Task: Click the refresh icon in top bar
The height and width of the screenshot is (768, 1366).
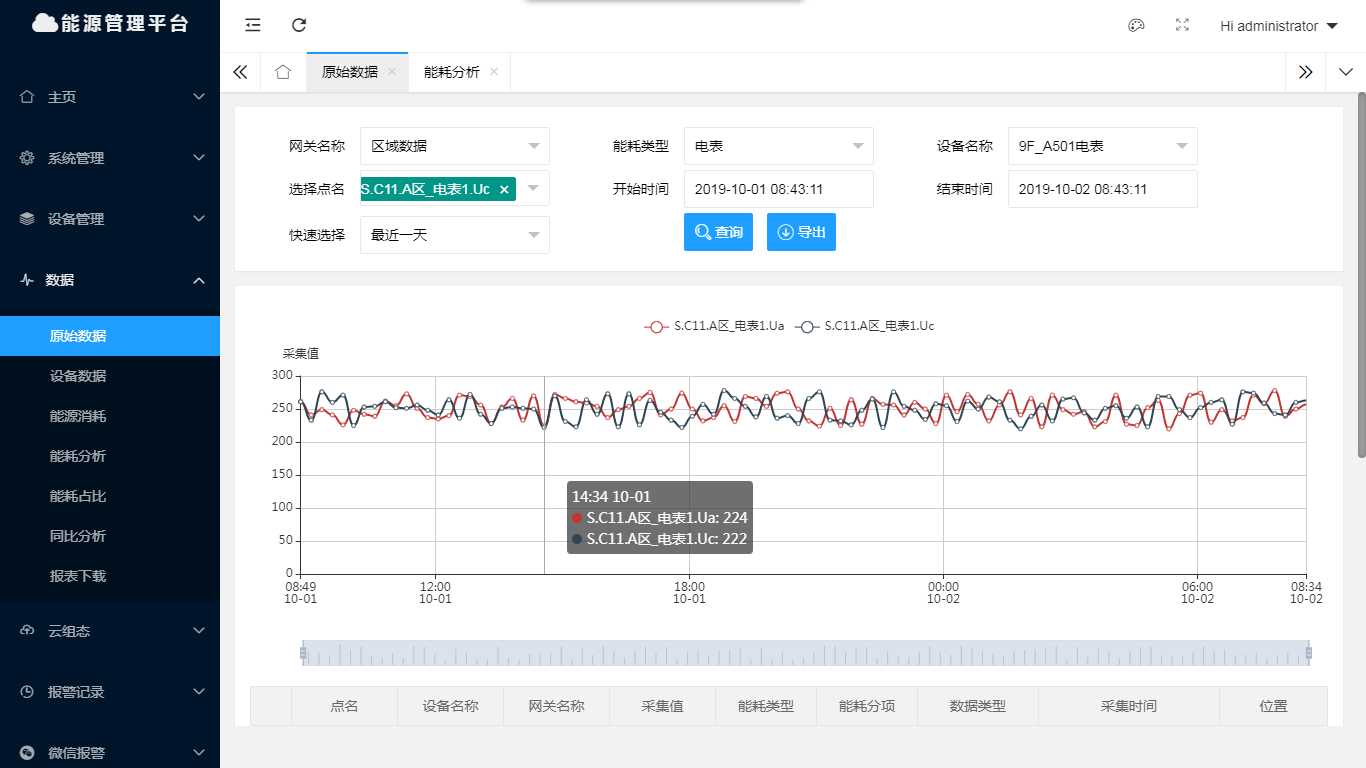Action: (299, 26)
